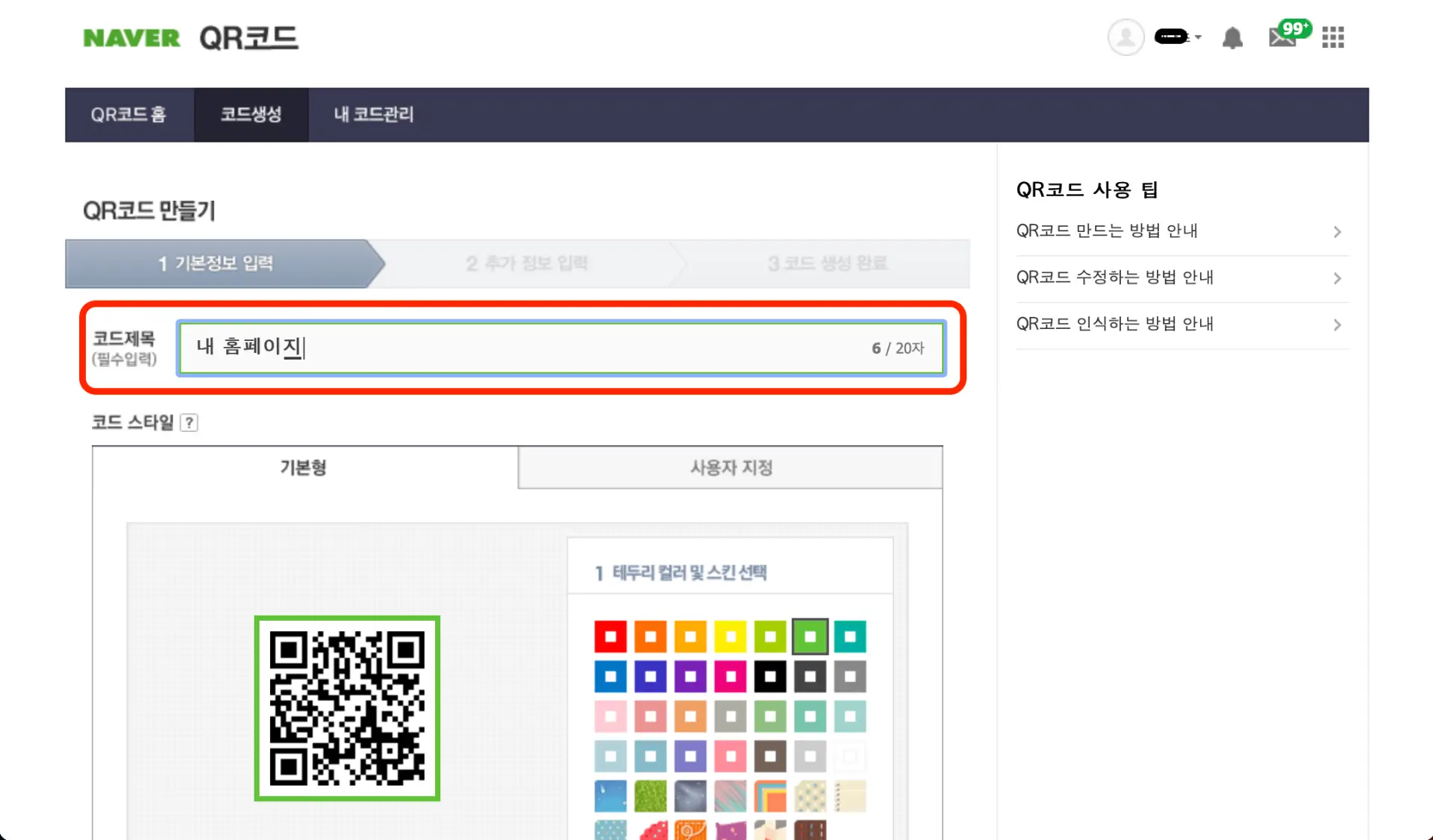Select the pastel periwinkle border color

click(x=690, y=757)
